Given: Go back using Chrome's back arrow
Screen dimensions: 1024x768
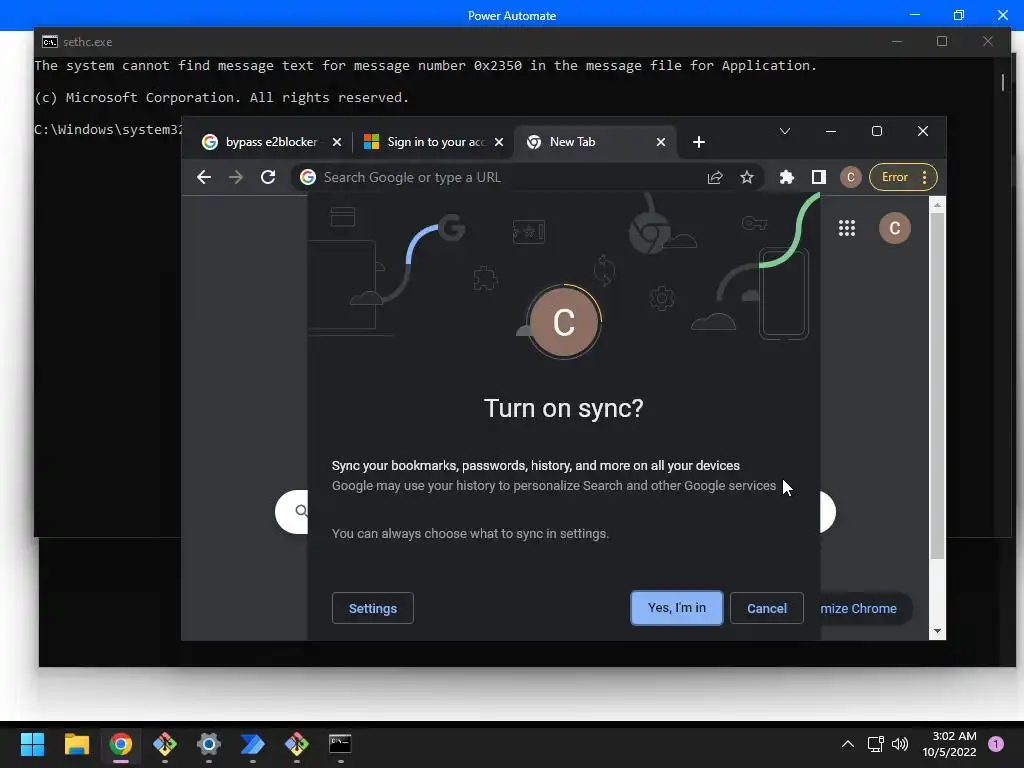Looking at the screenshot, I should 204,177.
